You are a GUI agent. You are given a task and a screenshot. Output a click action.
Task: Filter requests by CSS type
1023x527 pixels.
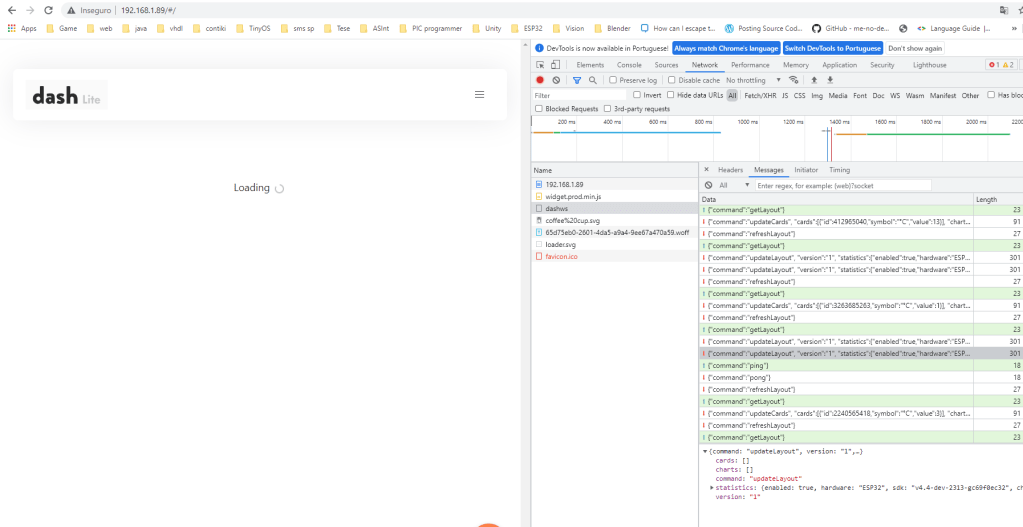click(799, 95)
